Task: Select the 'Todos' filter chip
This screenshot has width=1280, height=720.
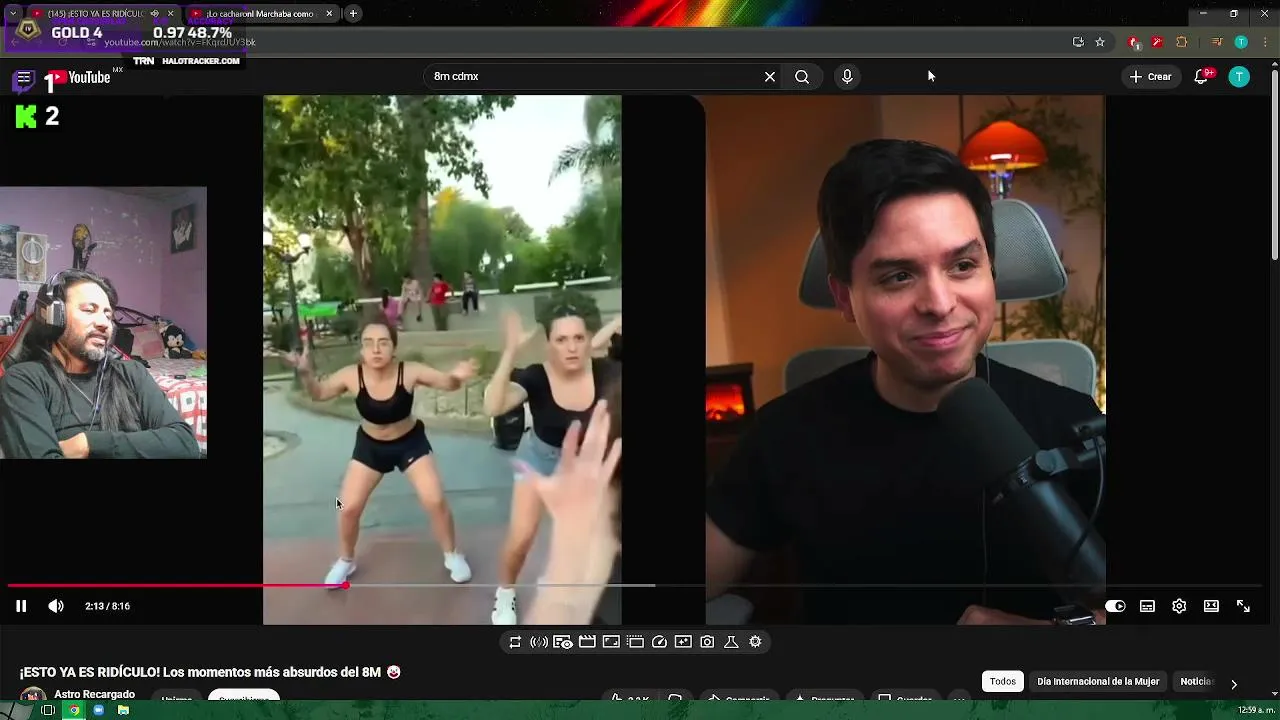Action: coord(1003,682)
